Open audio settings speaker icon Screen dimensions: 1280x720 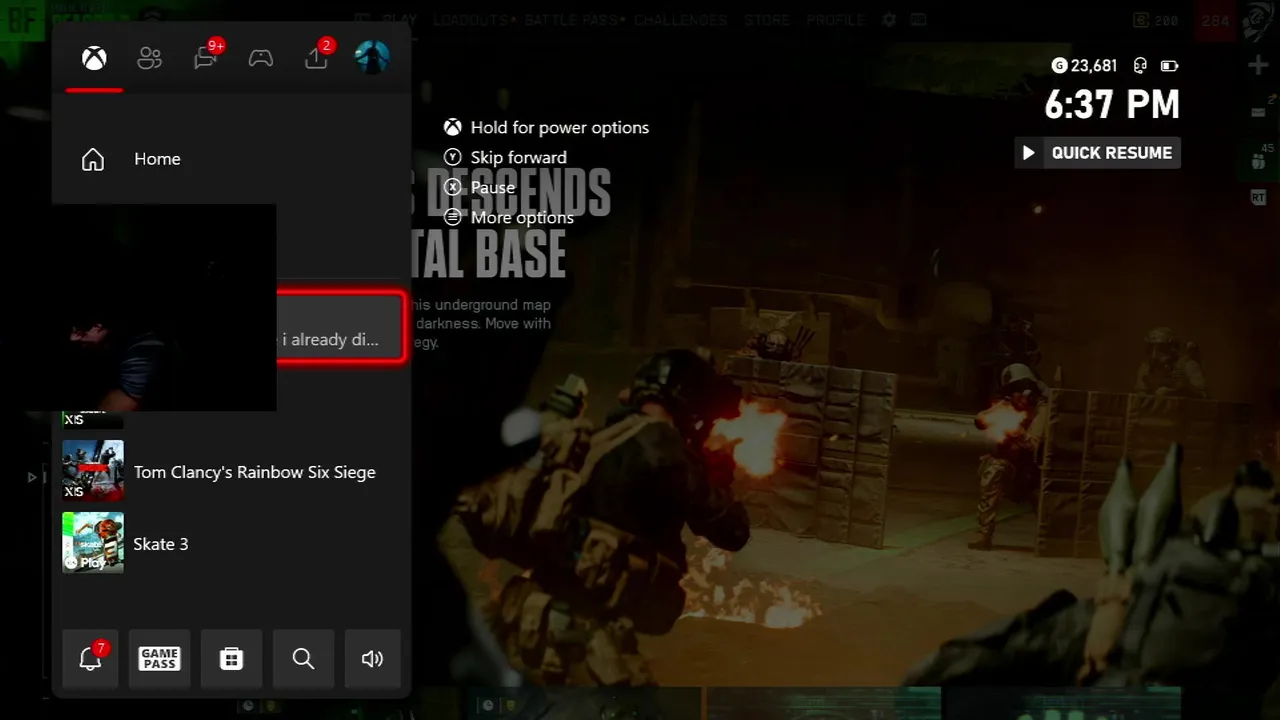372,658
